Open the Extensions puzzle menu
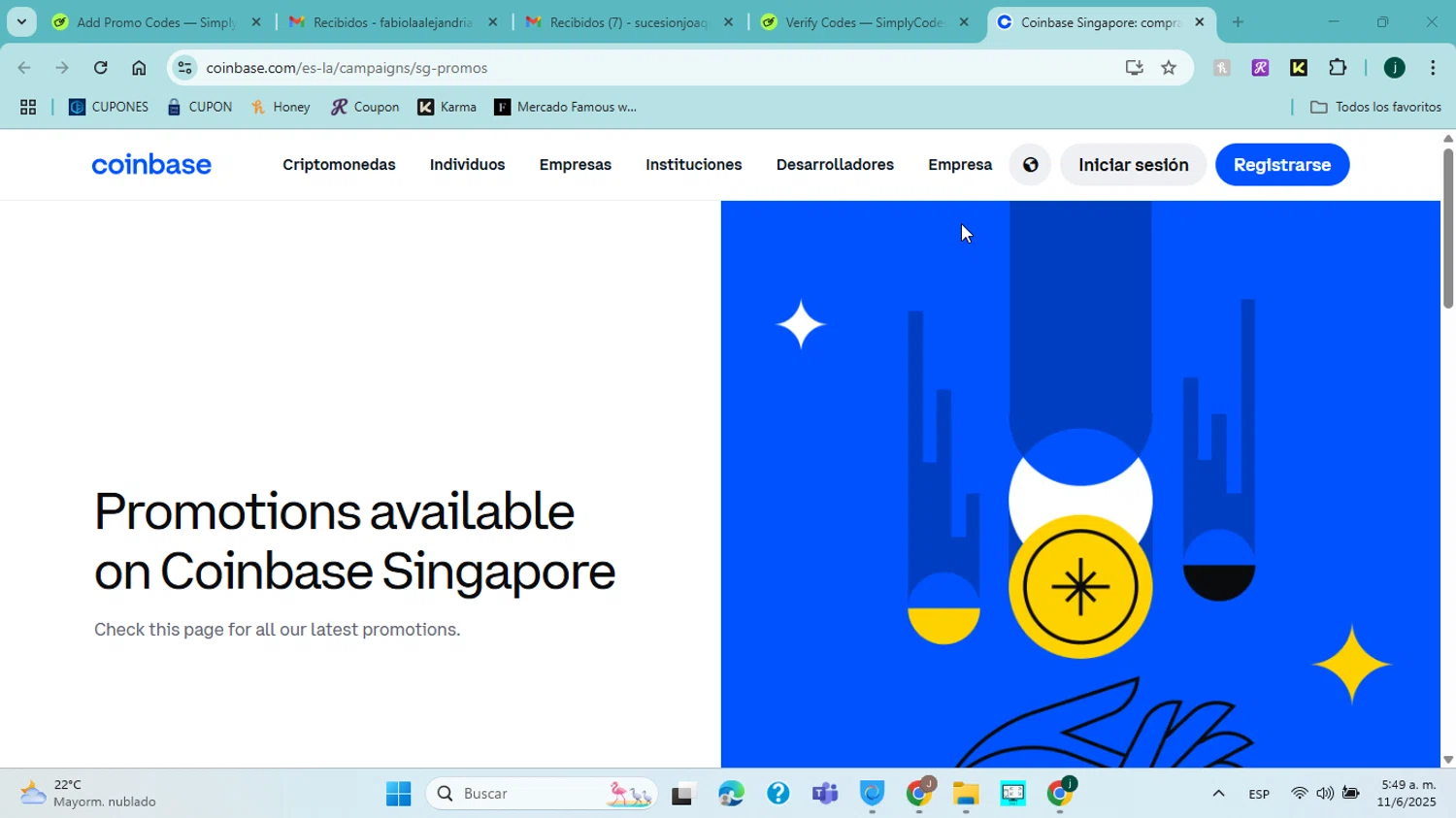Image resolution: width=1456 pixels, height=818 pixels. pyautogui.click(x=1338, y=68)
